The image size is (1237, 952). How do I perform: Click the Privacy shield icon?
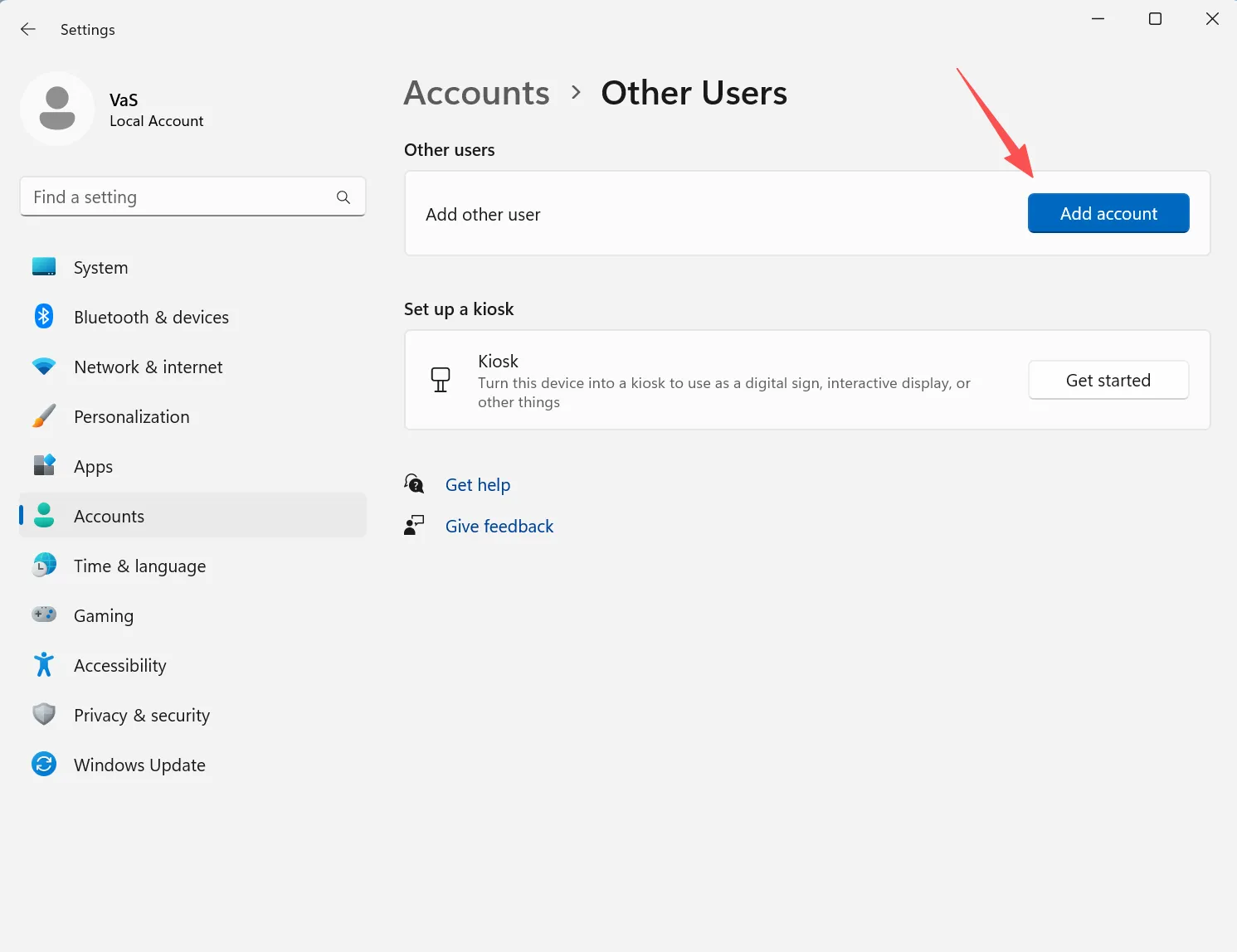(x=44, y=714)
